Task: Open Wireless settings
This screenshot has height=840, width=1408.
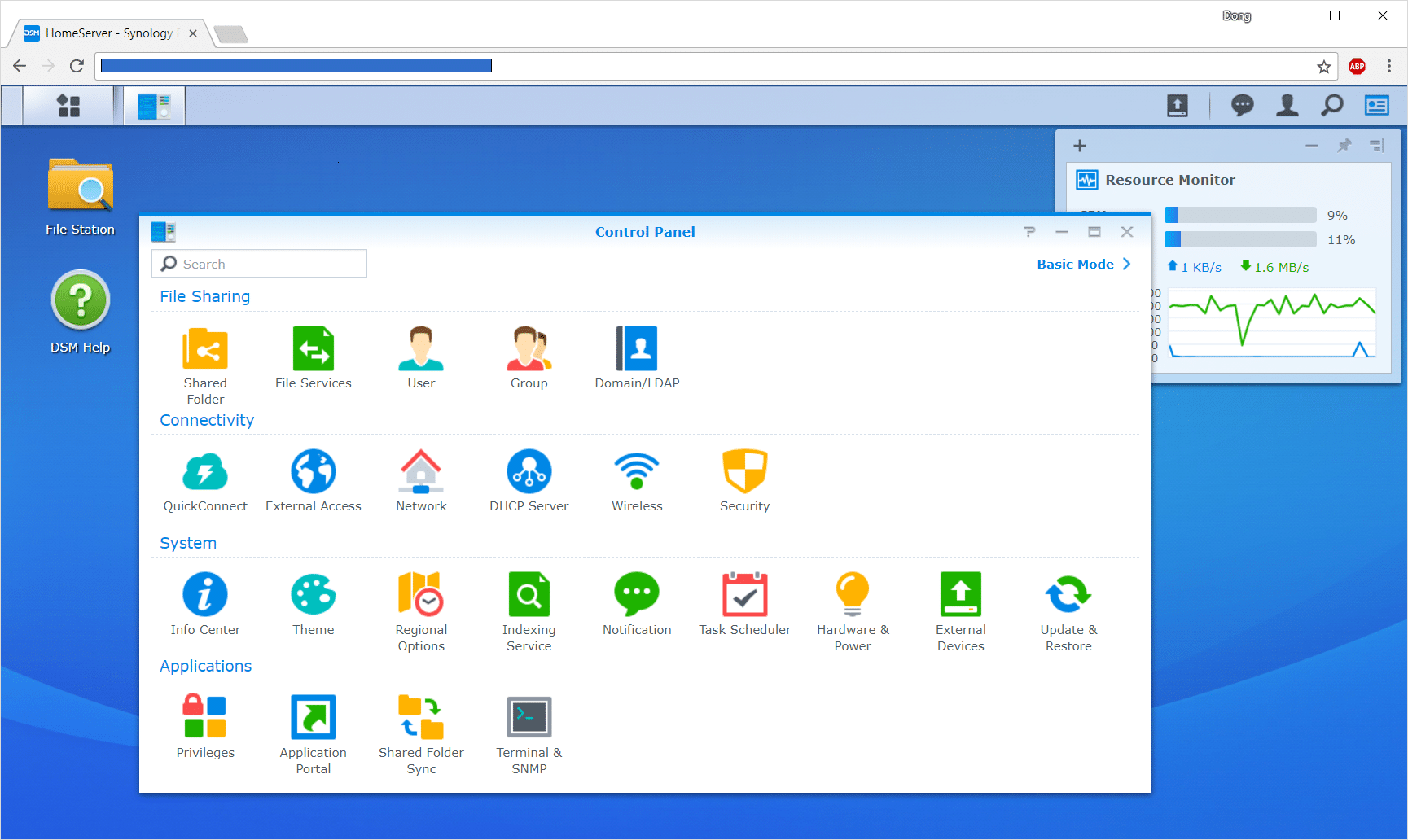Action: [x=637, y=481]
